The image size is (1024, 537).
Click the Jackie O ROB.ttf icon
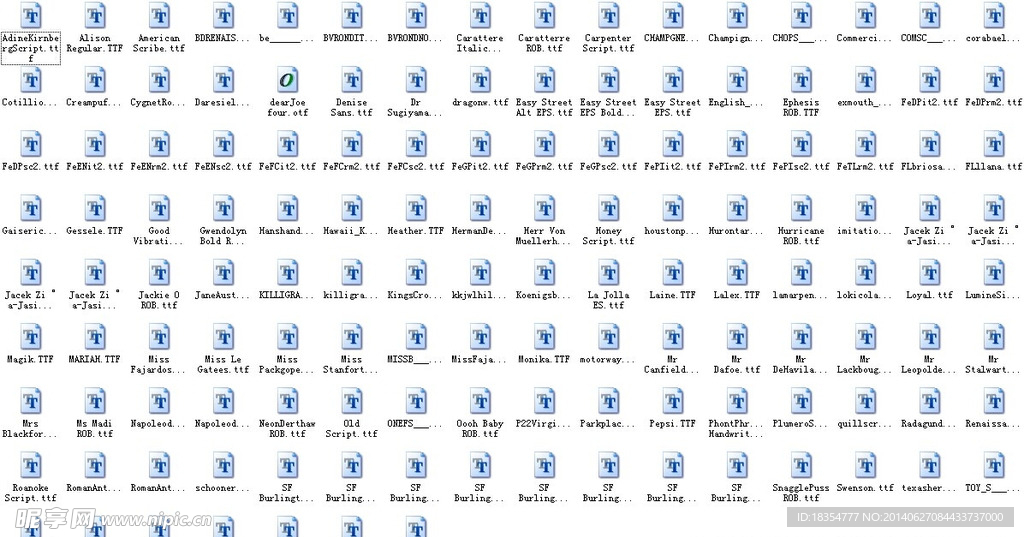(x=159, y=272)
